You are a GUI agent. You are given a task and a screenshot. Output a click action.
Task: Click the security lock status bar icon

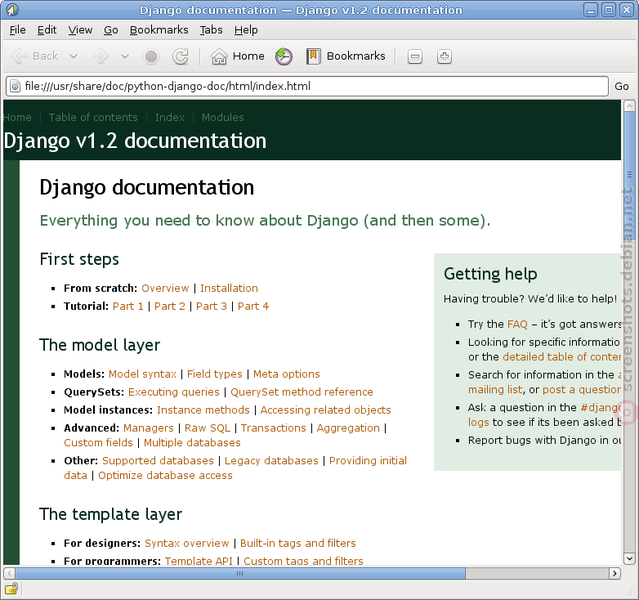(x=11, y=588)
